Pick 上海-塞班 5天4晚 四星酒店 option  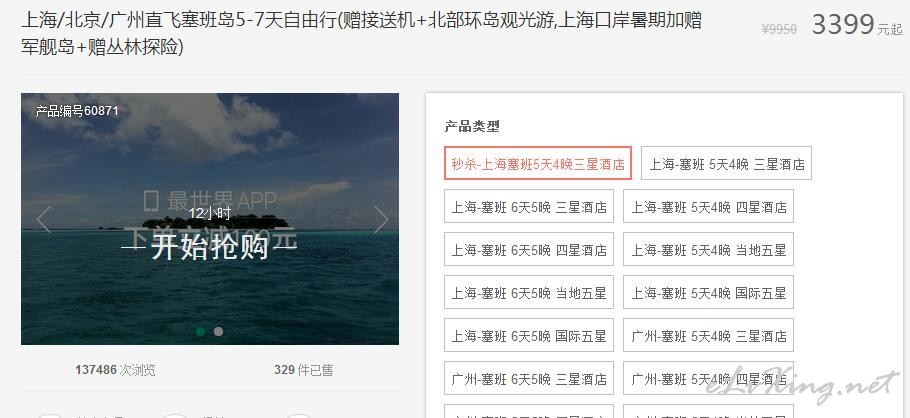(708, 207)
